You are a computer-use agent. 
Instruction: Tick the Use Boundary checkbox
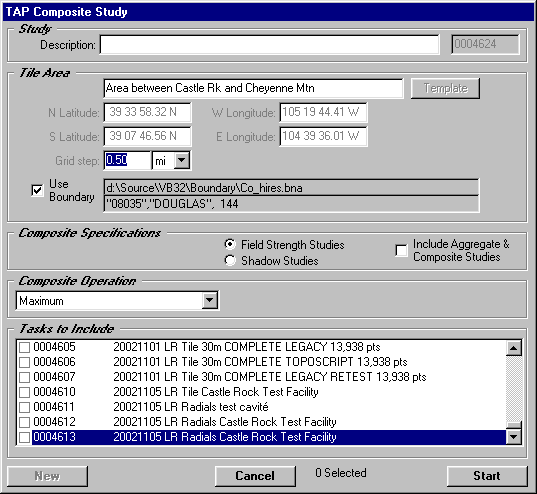(37, 190)
